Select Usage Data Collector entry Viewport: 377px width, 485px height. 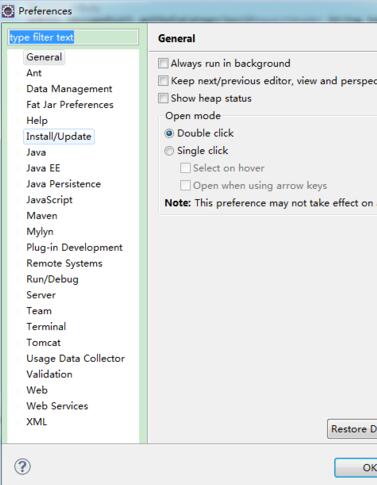tap(75, 358)
